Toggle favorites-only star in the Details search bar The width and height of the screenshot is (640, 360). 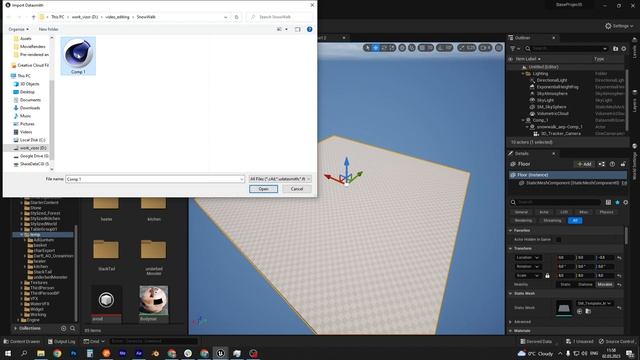click(617, 202)
